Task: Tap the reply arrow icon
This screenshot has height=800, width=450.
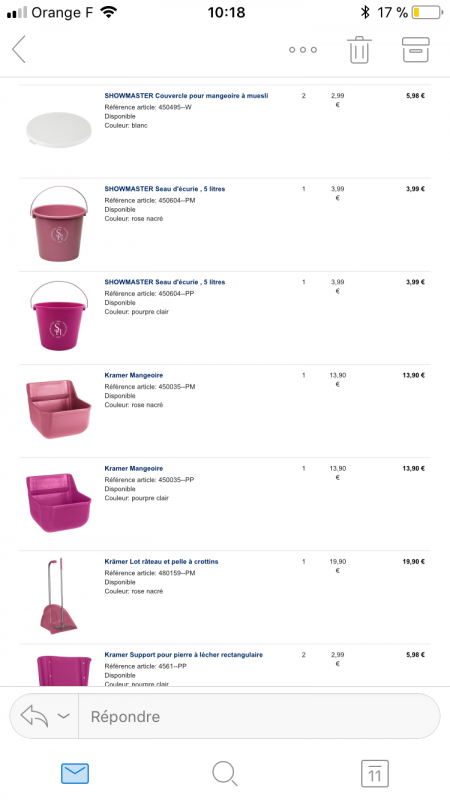Action: [34, 716]
